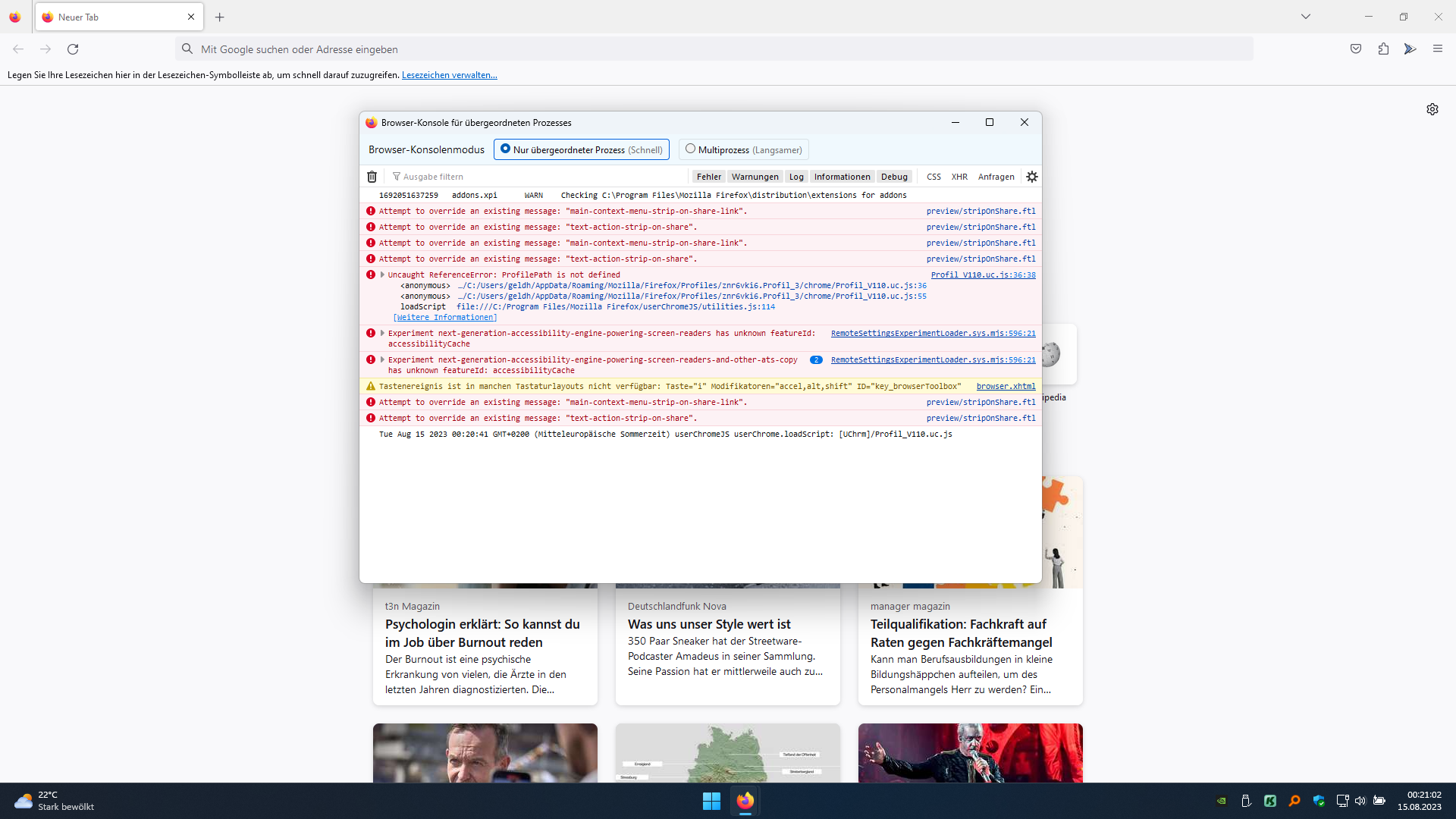Toggle the Fehler filter button
This screenshot has width=1456, height=819.
(x=709, y=177)
